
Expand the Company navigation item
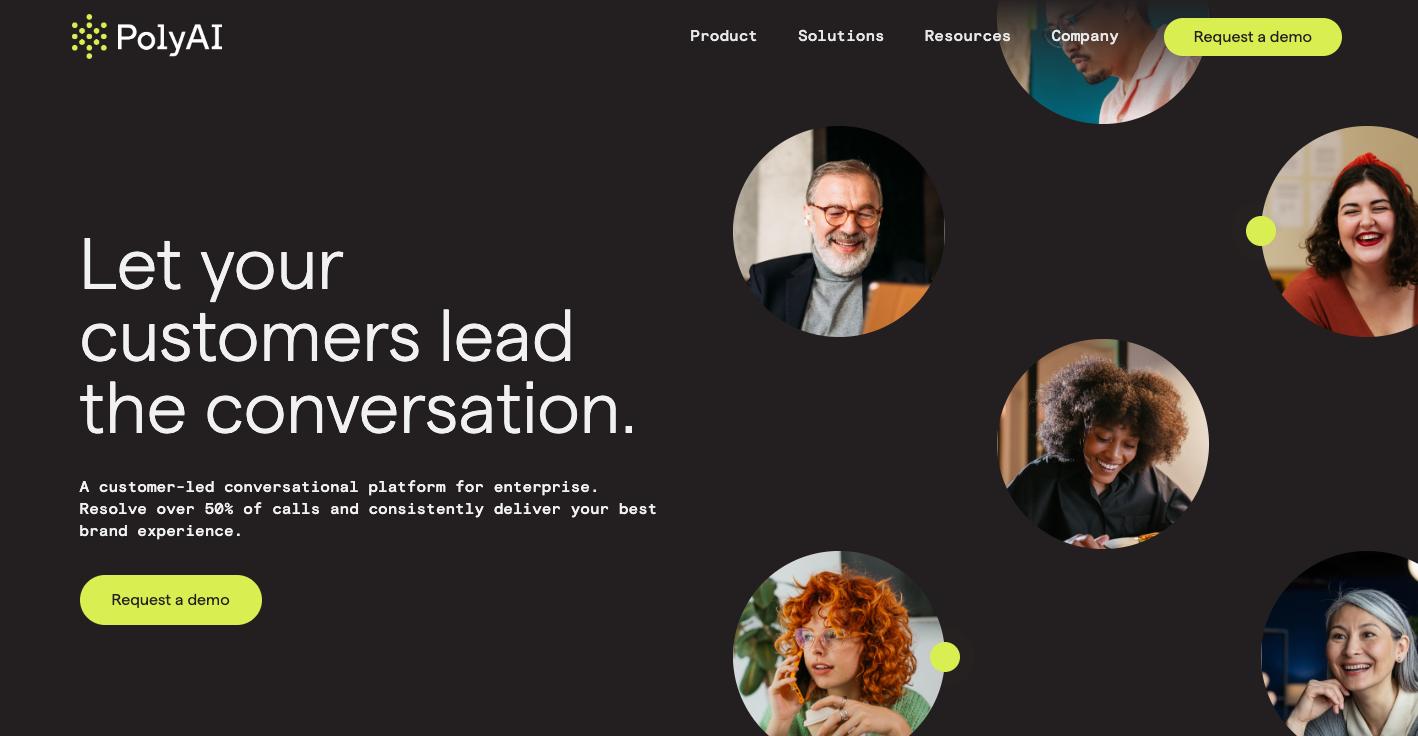(1084, 36)
